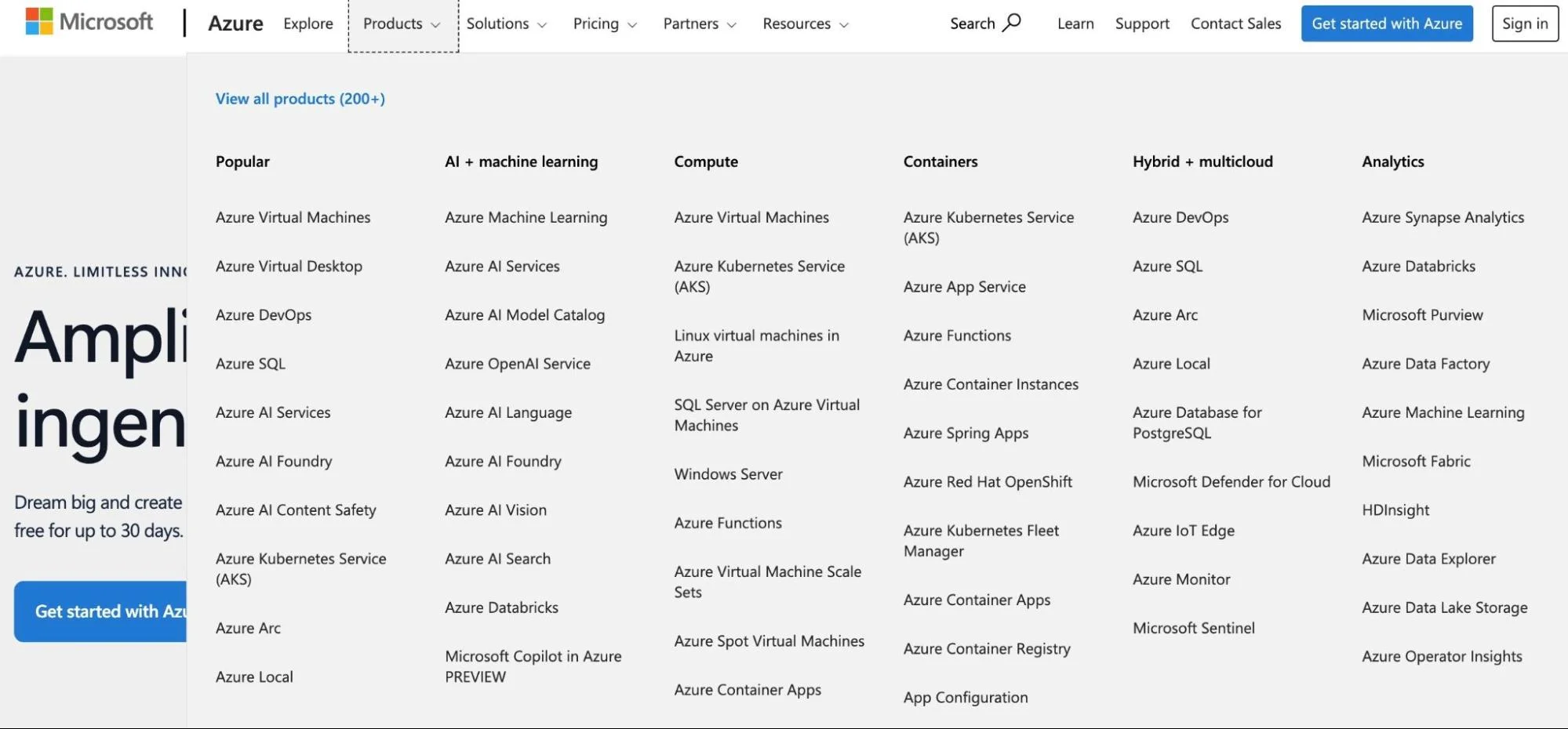Open Azure Functions under Compute
1568x729 pixels.
click(x=728, y=523)
